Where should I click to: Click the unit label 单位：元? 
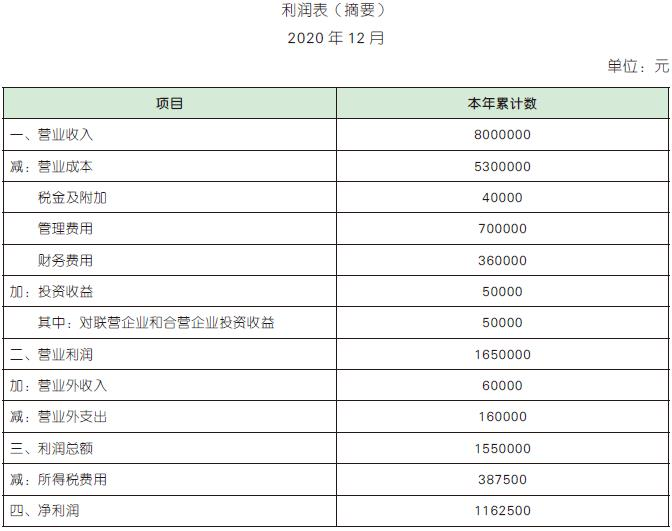click(638, 66)
